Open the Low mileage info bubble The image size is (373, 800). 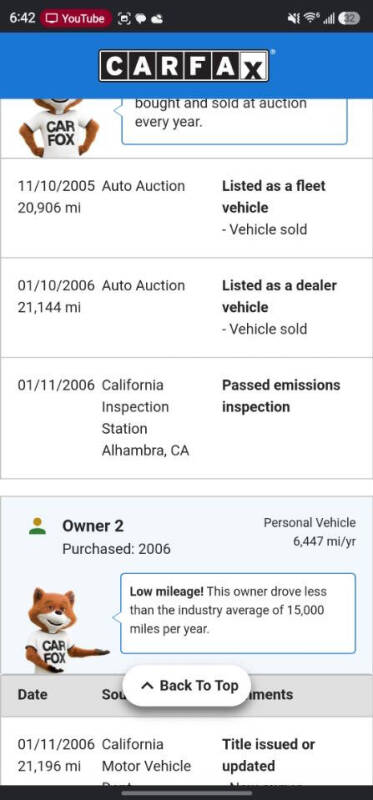click(238, 613)
